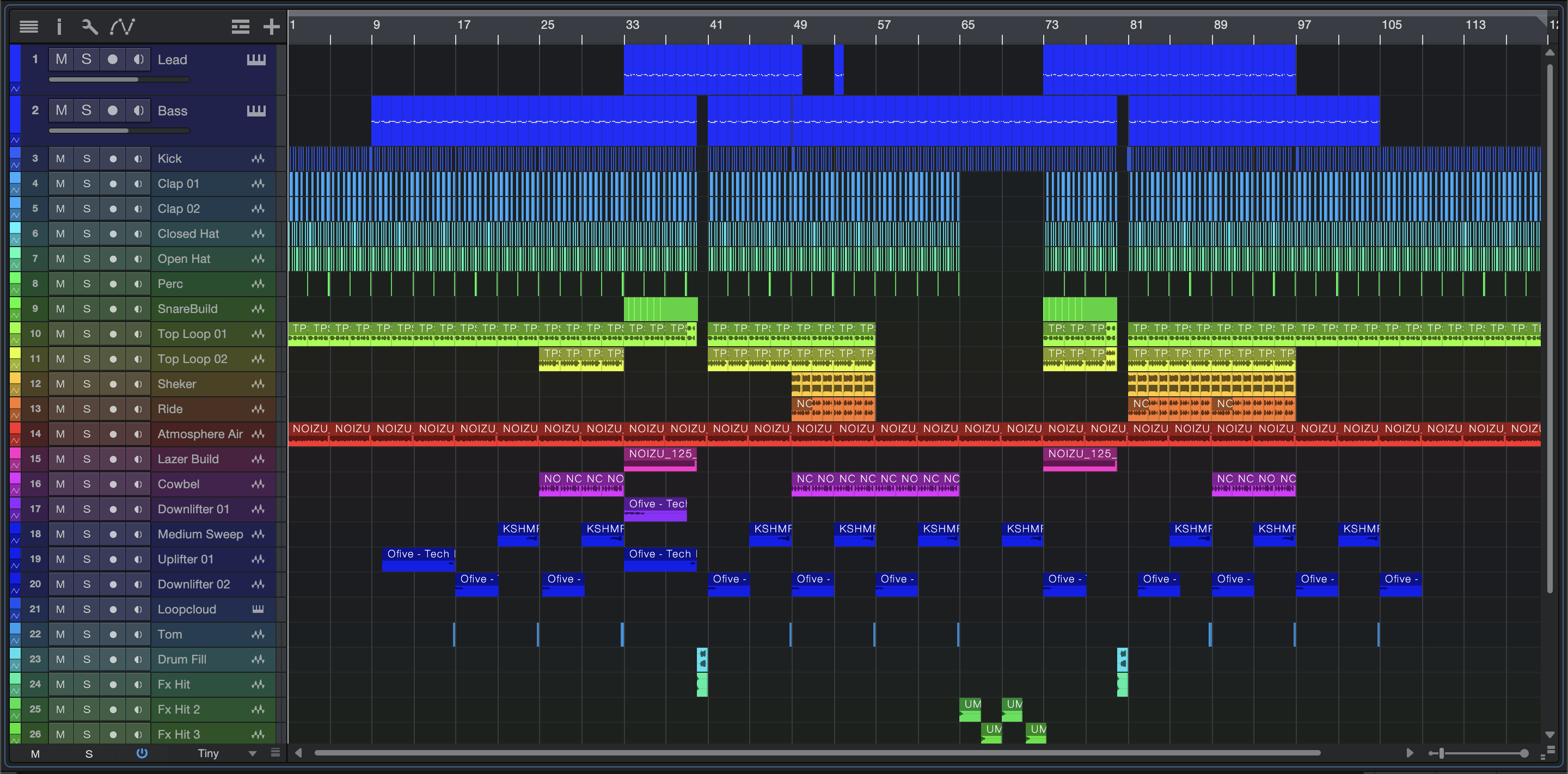Open the inspector info icon
This screenshot has height=774, width=1568.
(59, 26)
